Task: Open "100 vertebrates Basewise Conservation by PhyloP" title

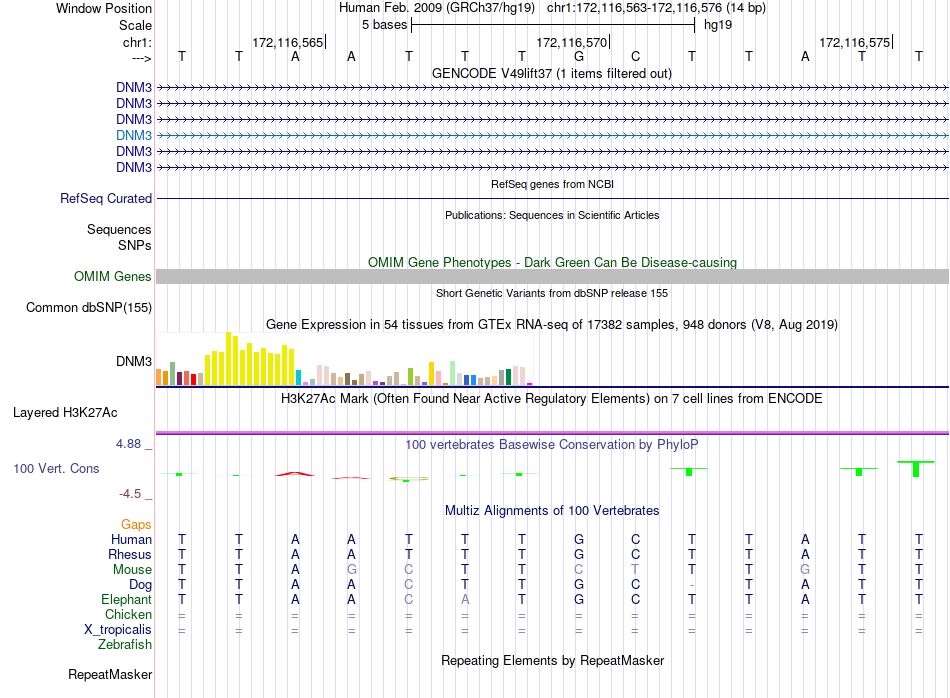Action: [552, 444]
